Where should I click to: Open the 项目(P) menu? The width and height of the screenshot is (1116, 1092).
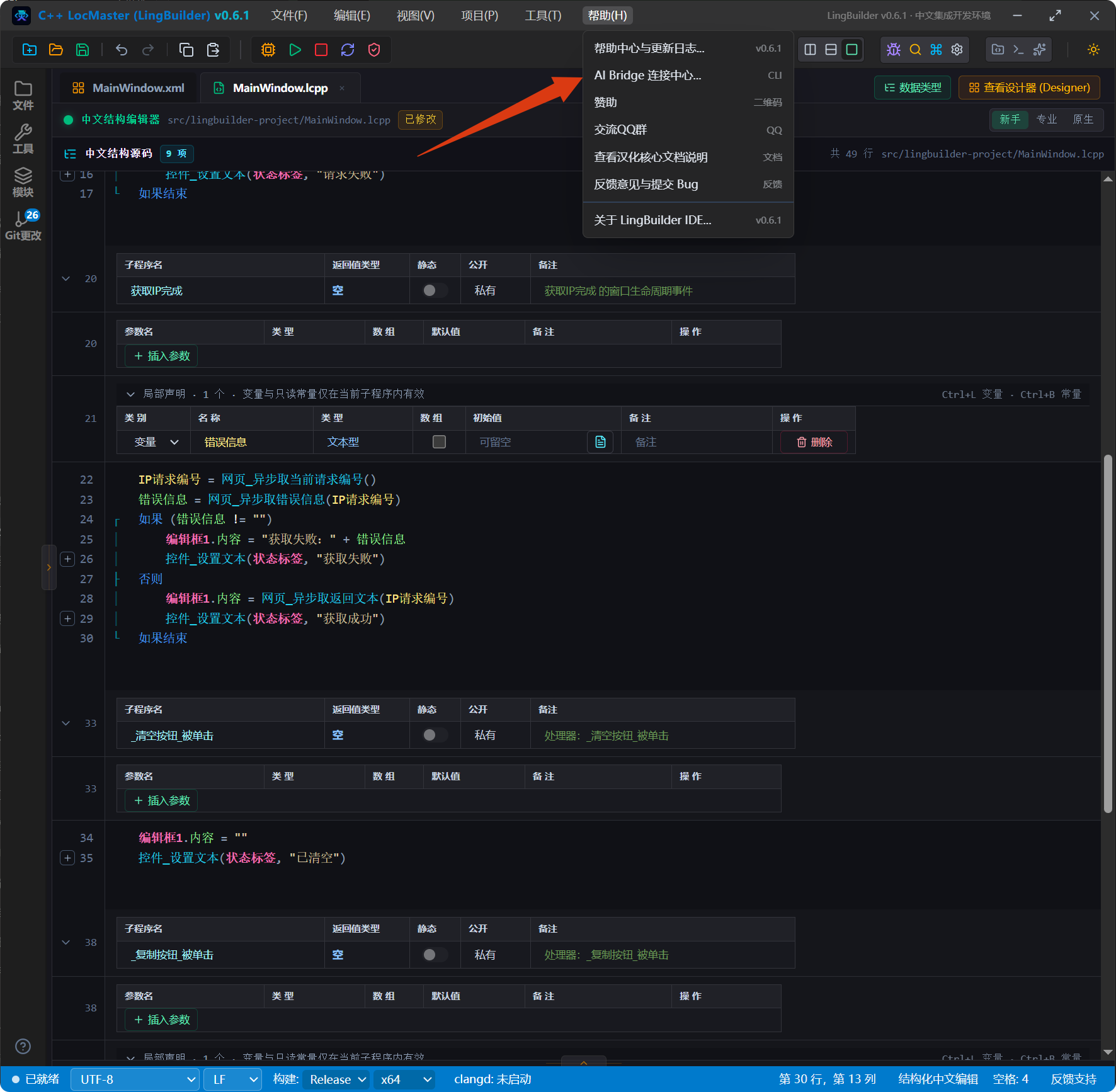click(x=479, y=15)
